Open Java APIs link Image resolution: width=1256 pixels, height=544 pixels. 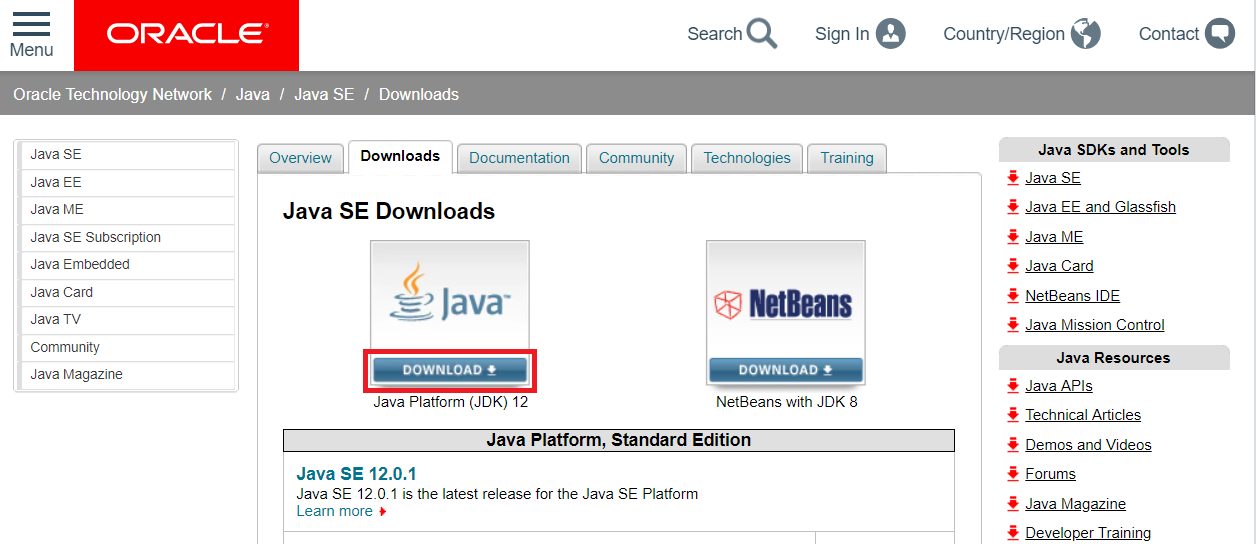click(1059, 386)
